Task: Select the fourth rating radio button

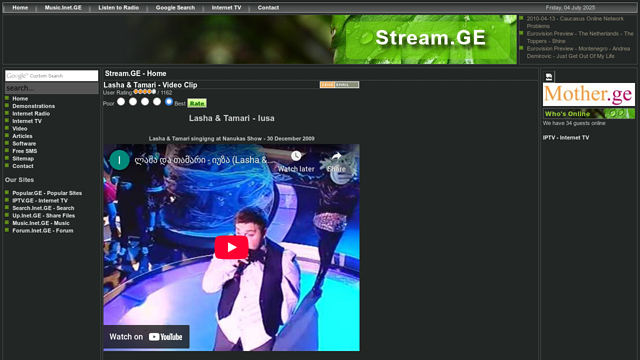Action: pos(157,102)
